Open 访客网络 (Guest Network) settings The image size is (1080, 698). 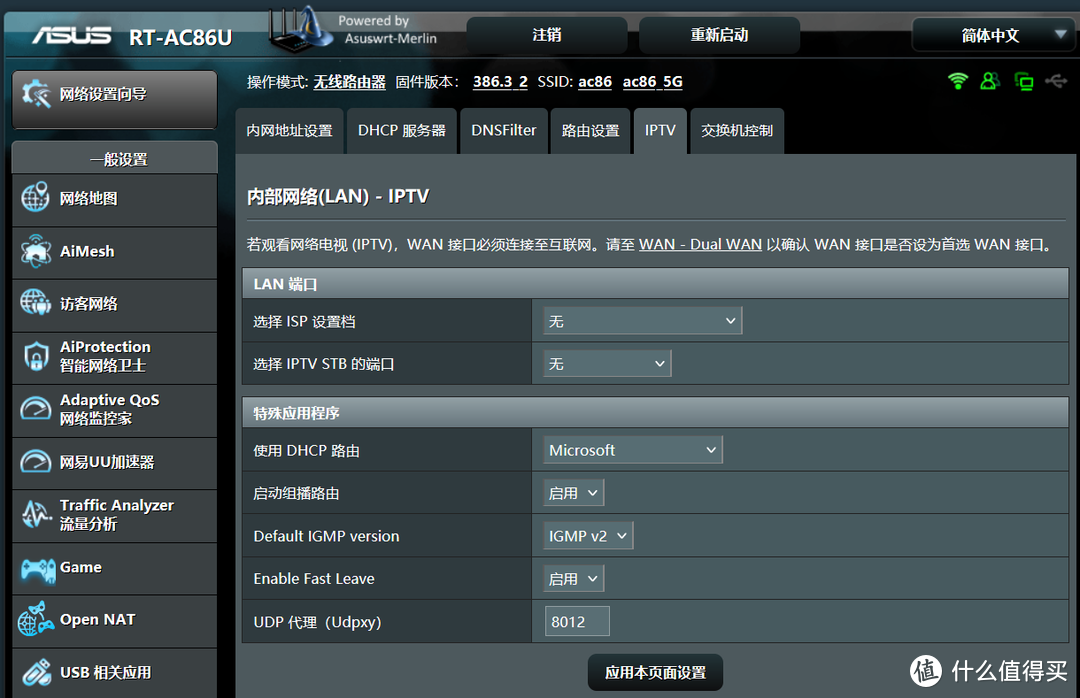(88, 305)
